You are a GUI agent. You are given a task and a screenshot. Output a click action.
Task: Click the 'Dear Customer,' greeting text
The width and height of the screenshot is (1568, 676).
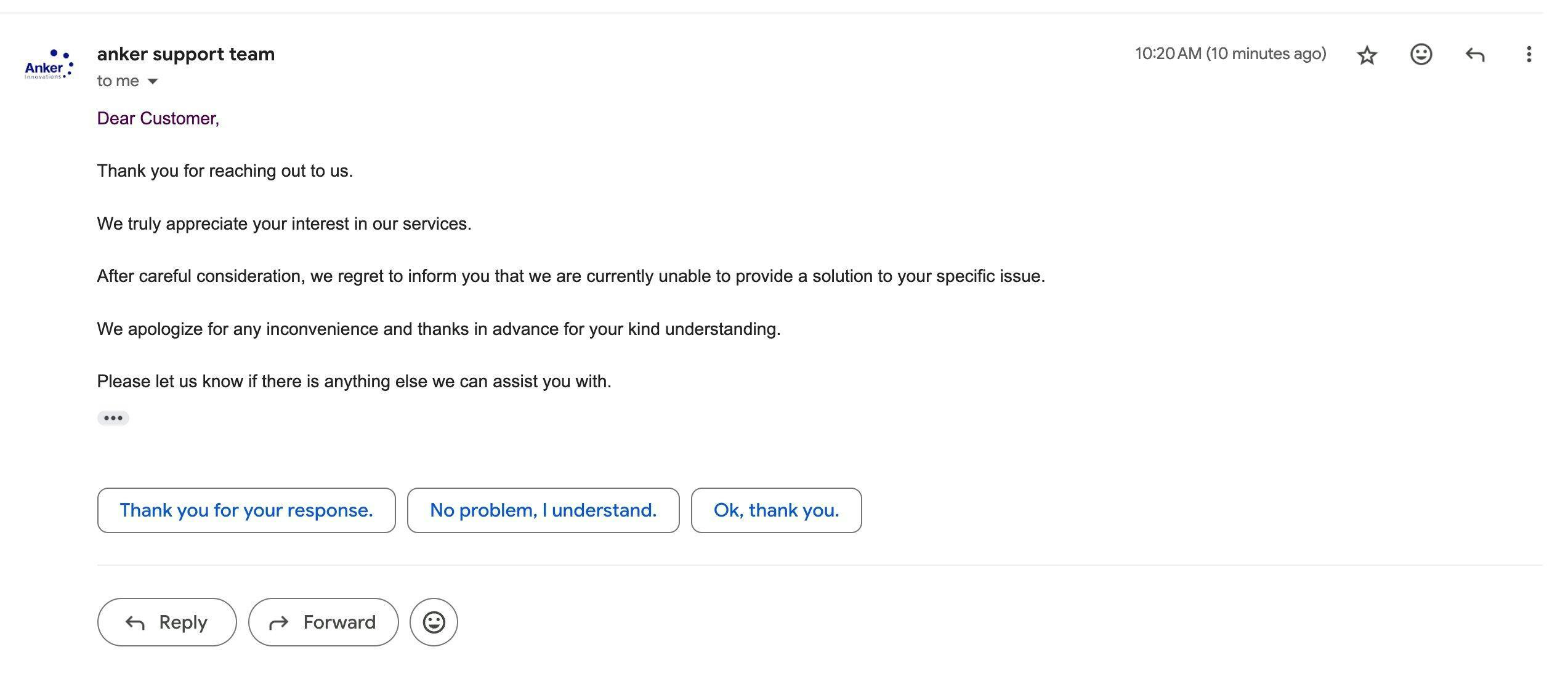click(x=158, y=118)
